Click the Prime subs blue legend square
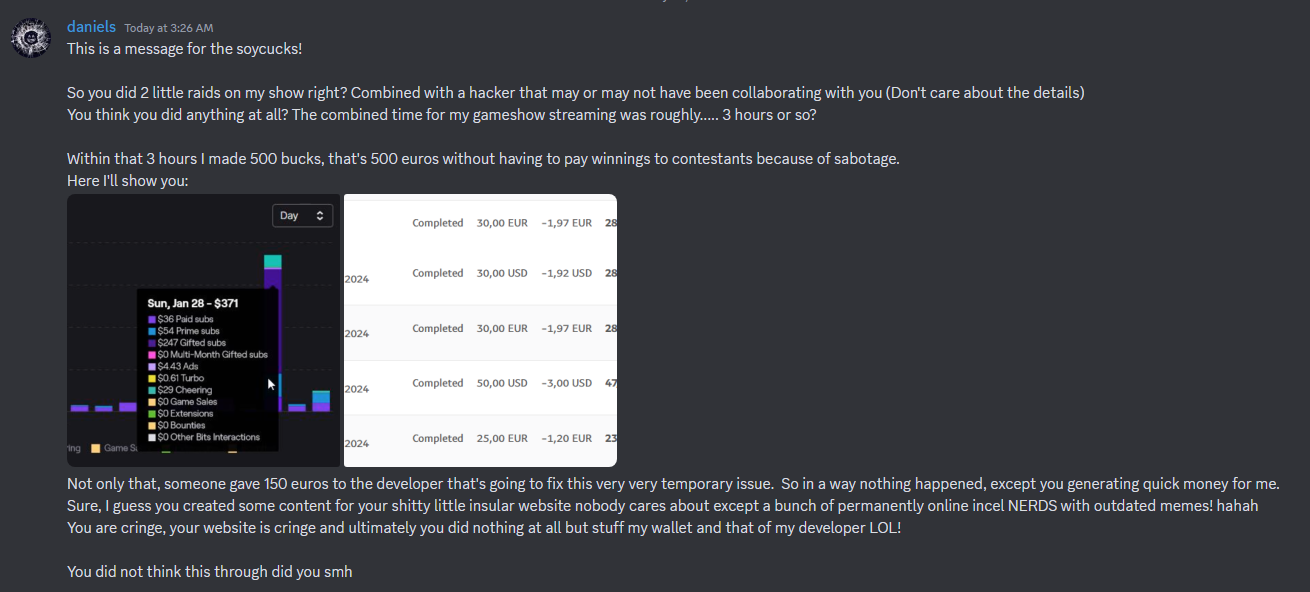The width and height of the screenshot is (1310, 592). click(152, 331)
